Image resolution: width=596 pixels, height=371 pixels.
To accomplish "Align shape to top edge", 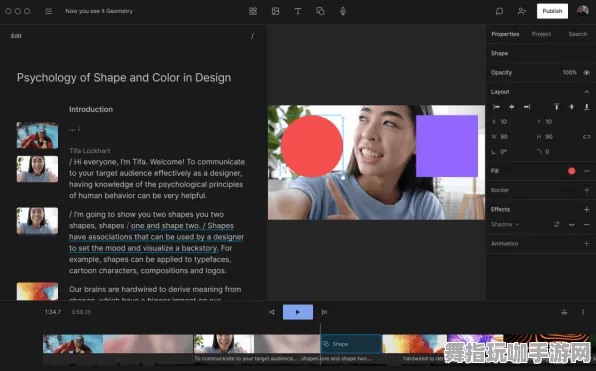I will (x=556, y=107).
